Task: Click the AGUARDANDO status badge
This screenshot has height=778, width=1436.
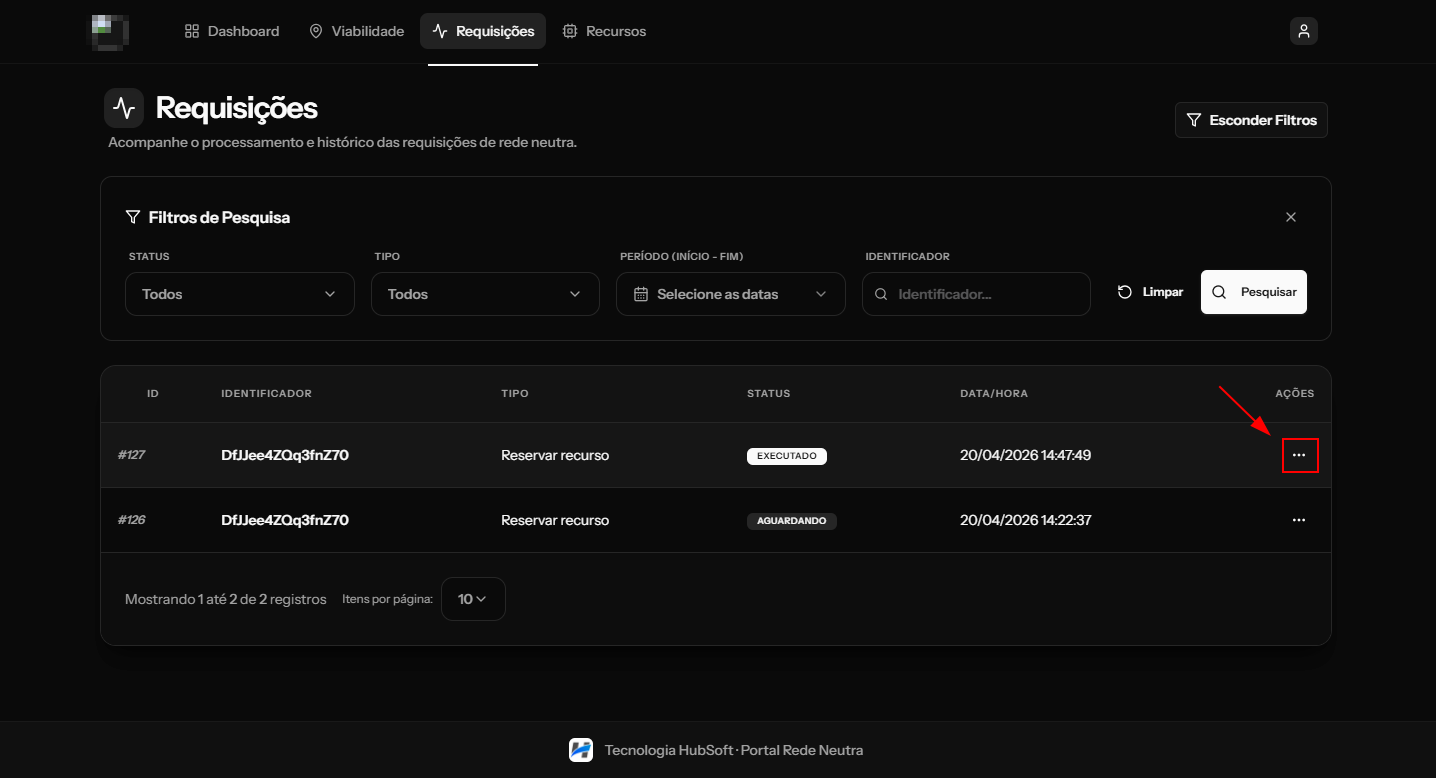Action: (792, 521)
